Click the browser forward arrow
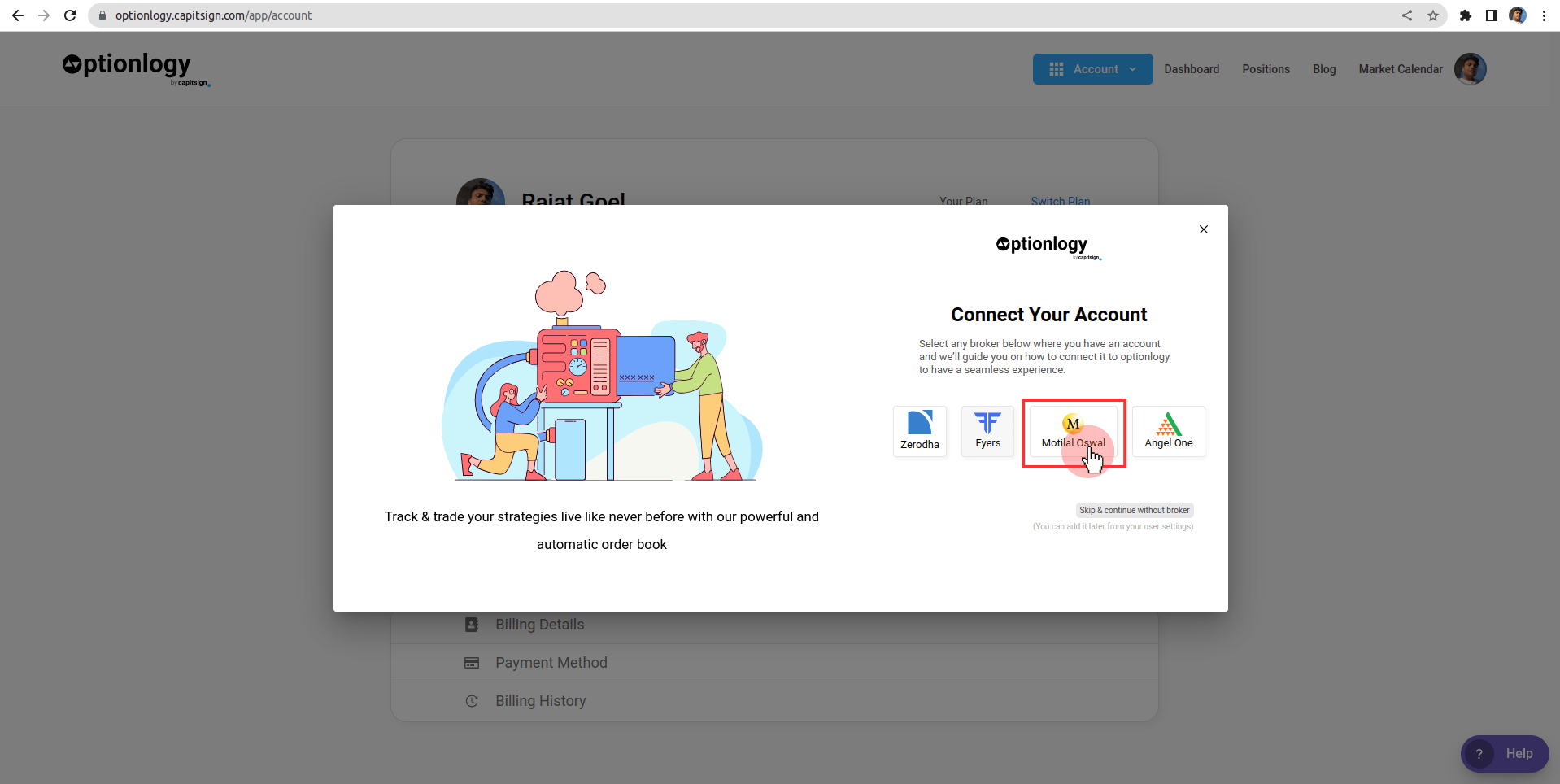 pyautogui.click(x=44, y=15)
